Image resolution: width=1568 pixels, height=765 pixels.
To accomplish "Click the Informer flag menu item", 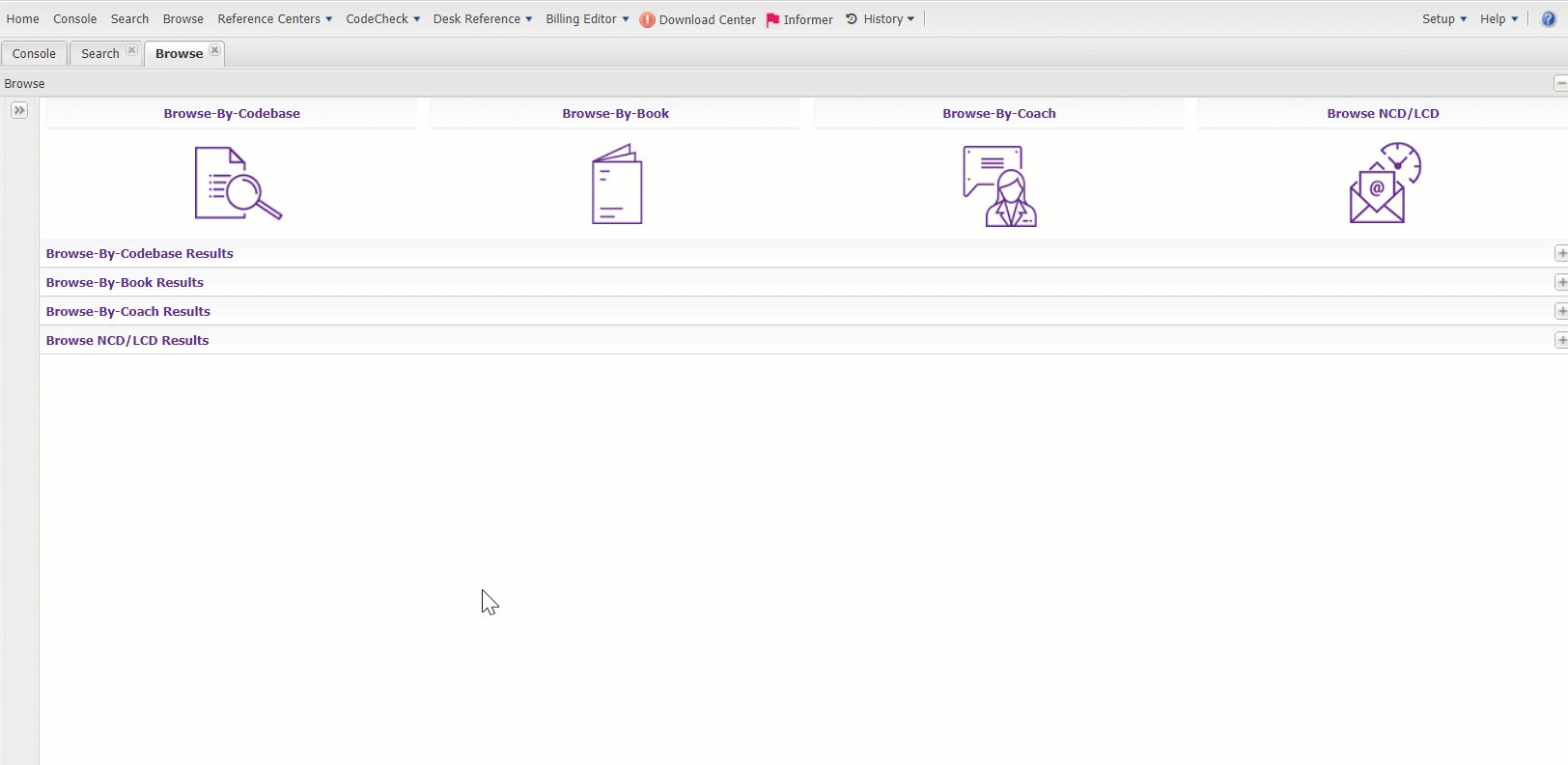I will coord(799,19).
